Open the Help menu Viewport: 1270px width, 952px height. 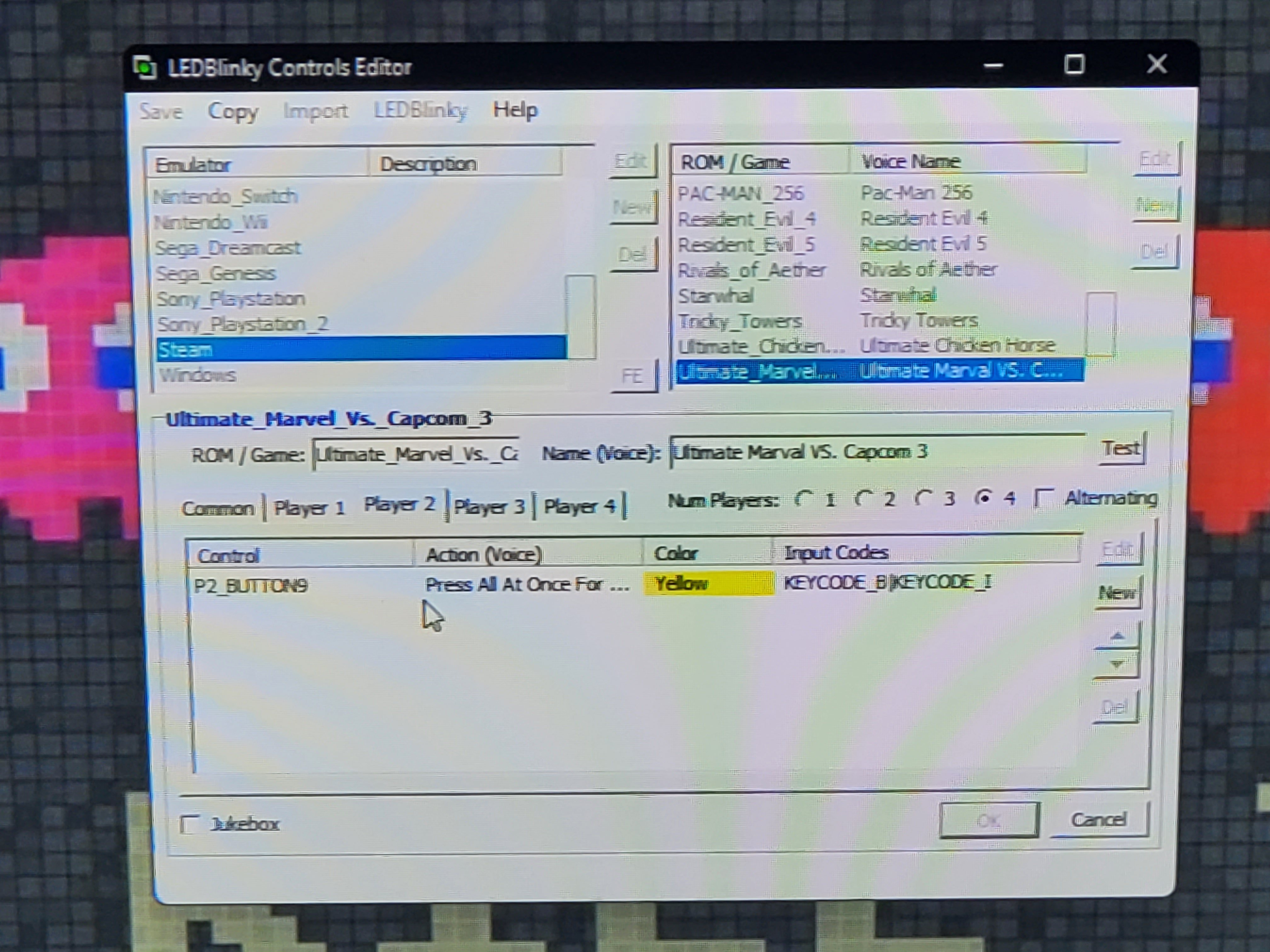click(x=515, y=109)
